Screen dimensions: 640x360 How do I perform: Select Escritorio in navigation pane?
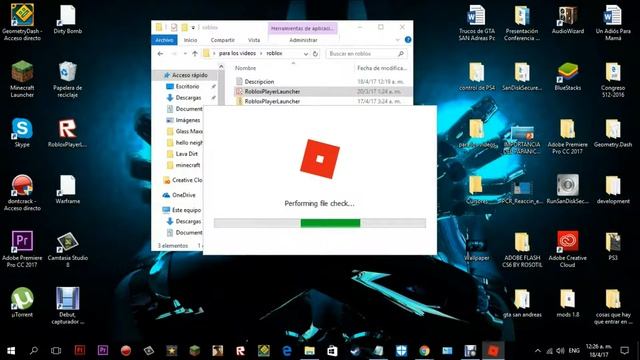click(x=187, y=87)
